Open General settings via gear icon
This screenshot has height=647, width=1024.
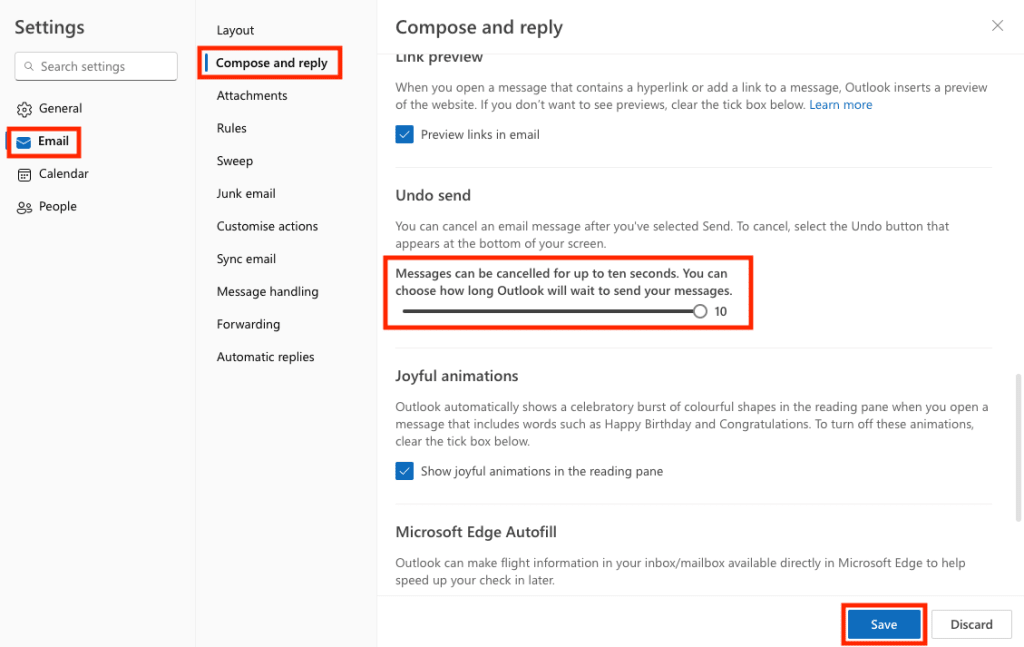[x=22, y=108]
